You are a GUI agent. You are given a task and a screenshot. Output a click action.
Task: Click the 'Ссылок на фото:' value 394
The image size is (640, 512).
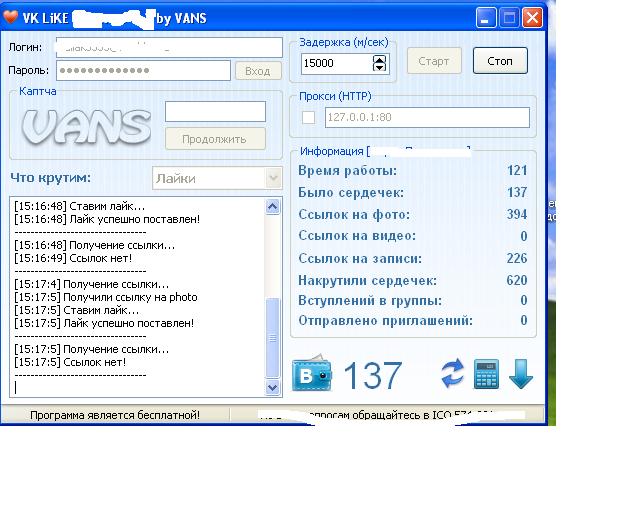click(517, 214)
